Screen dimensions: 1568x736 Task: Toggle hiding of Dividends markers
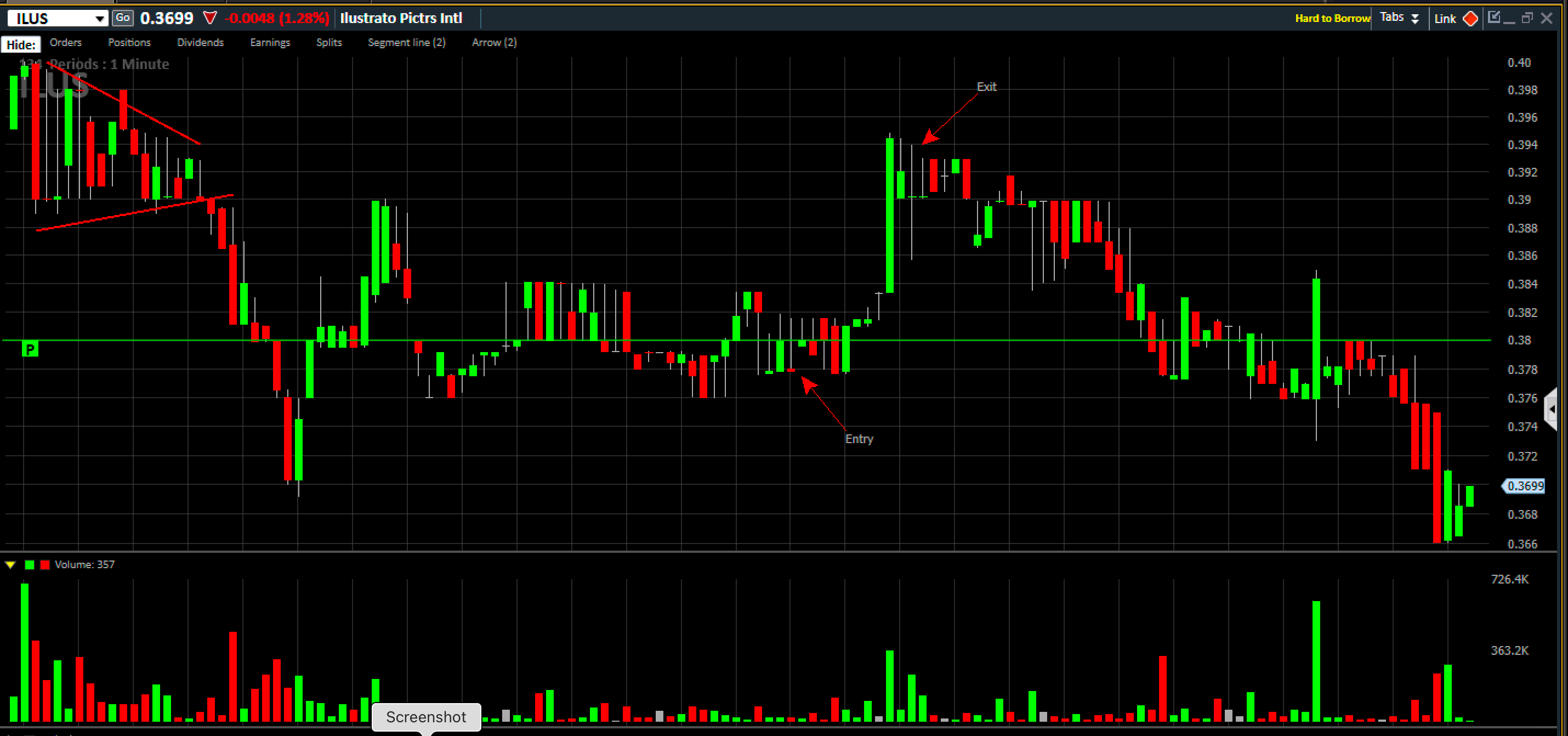pos(200,43)
